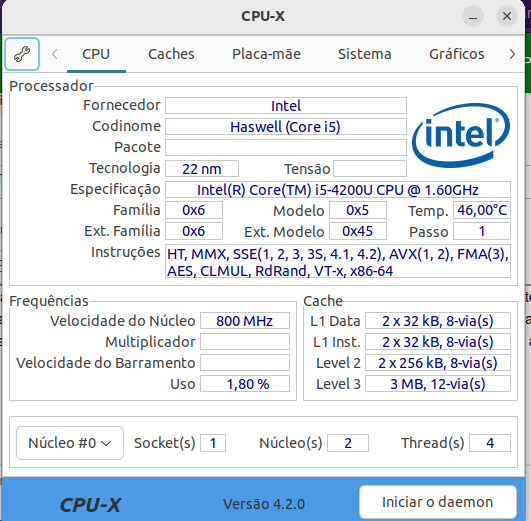
Task: Switch to the Caches tab
Action: [171, 54]
